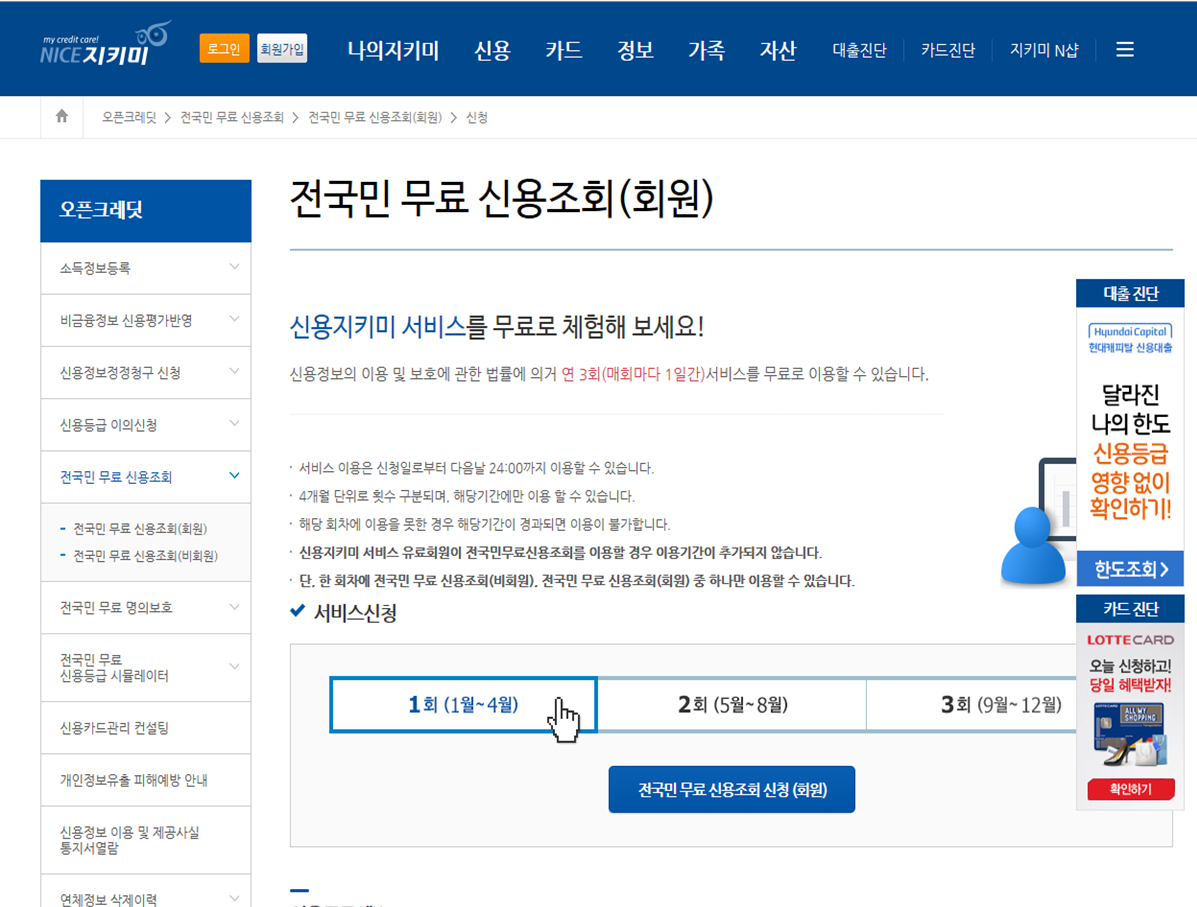This screenshot has height=907, width=1197.
Task: Click the NICE지키미 logo
Action: (x=105, y=44)
